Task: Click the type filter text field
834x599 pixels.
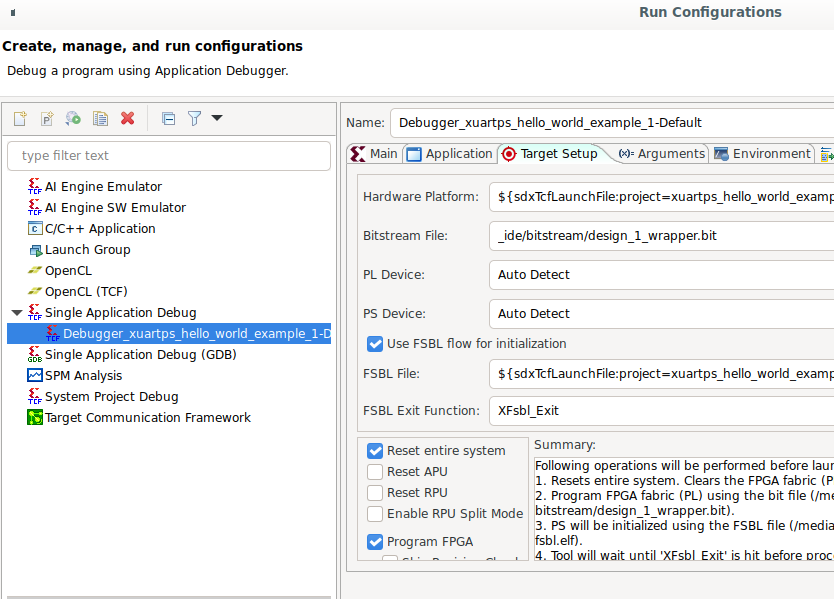Action: point(168,156)
